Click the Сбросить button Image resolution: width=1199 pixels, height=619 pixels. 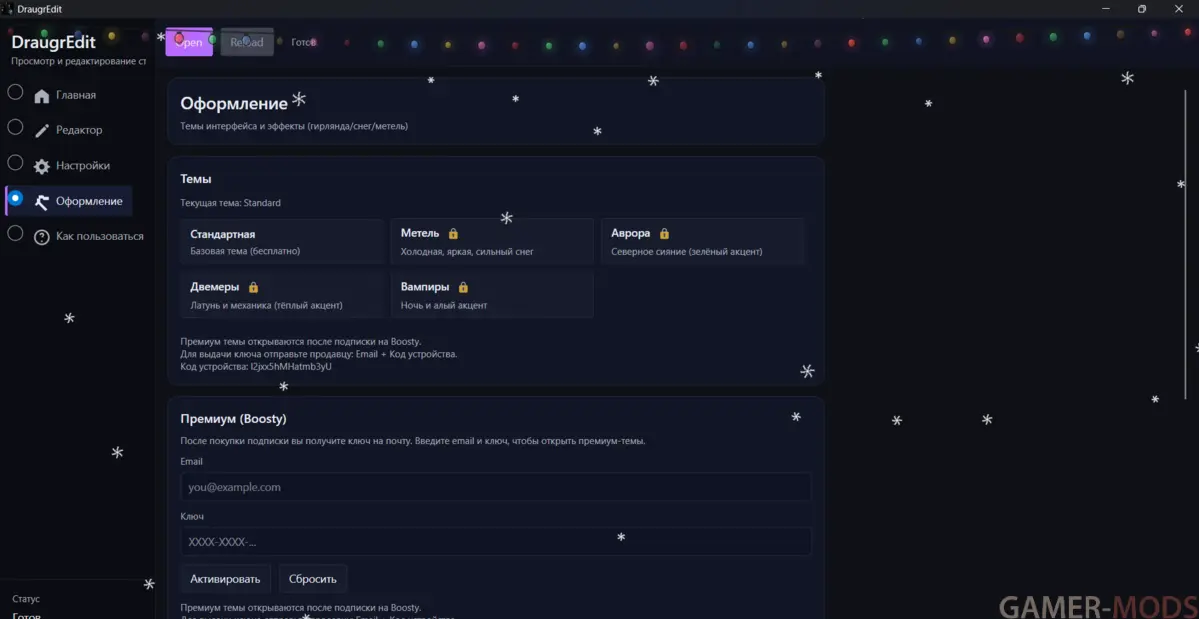[x=313, y=579]
